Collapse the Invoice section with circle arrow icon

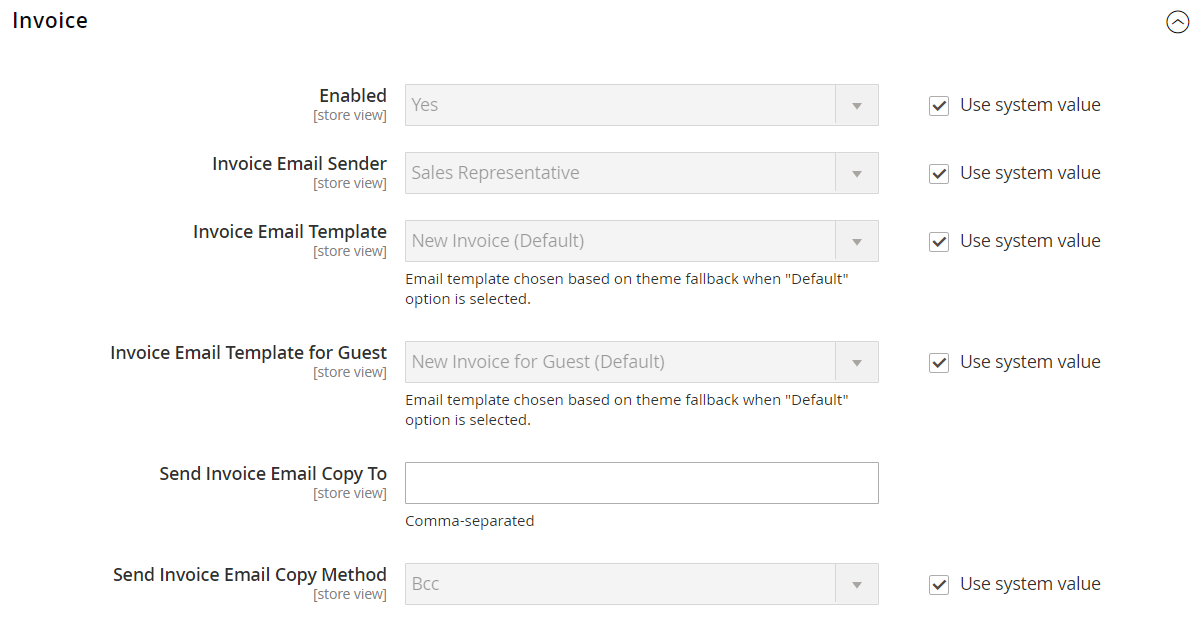1177,22
